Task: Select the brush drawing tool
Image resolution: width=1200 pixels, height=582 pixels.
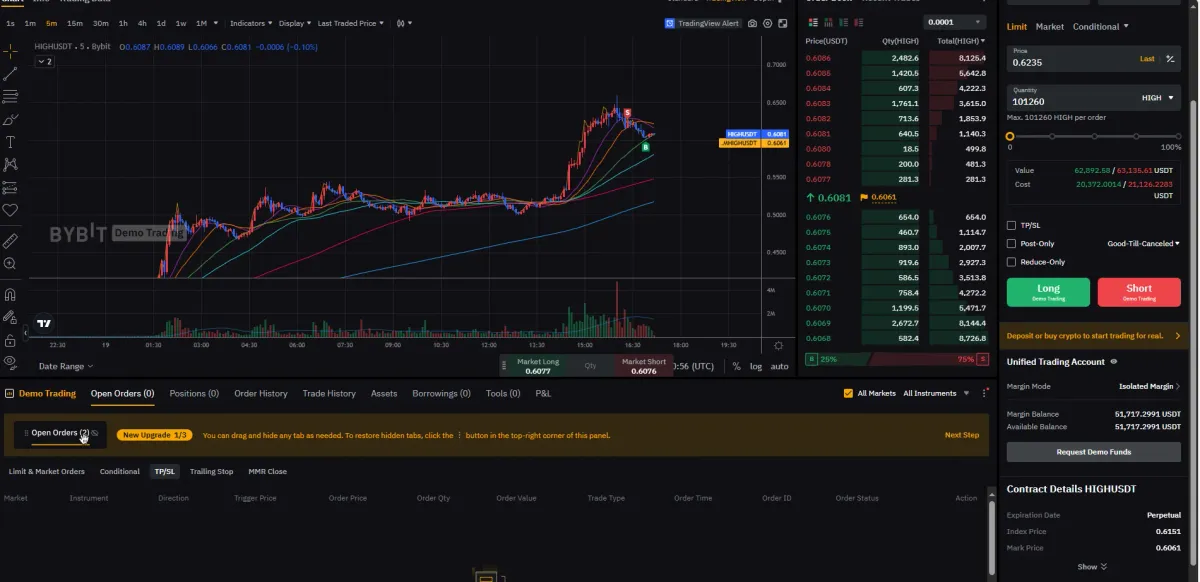Action: (x=10, y=119)
